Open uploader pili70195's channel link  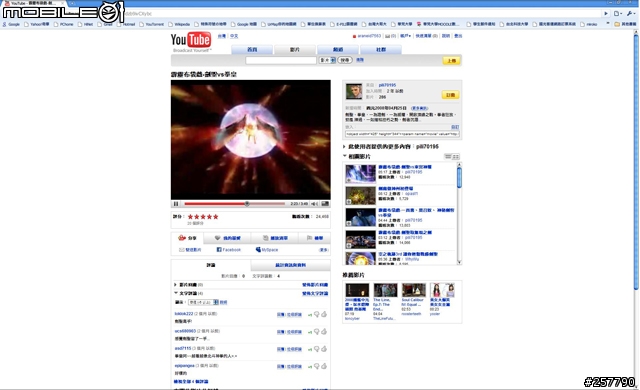point(387,85)
